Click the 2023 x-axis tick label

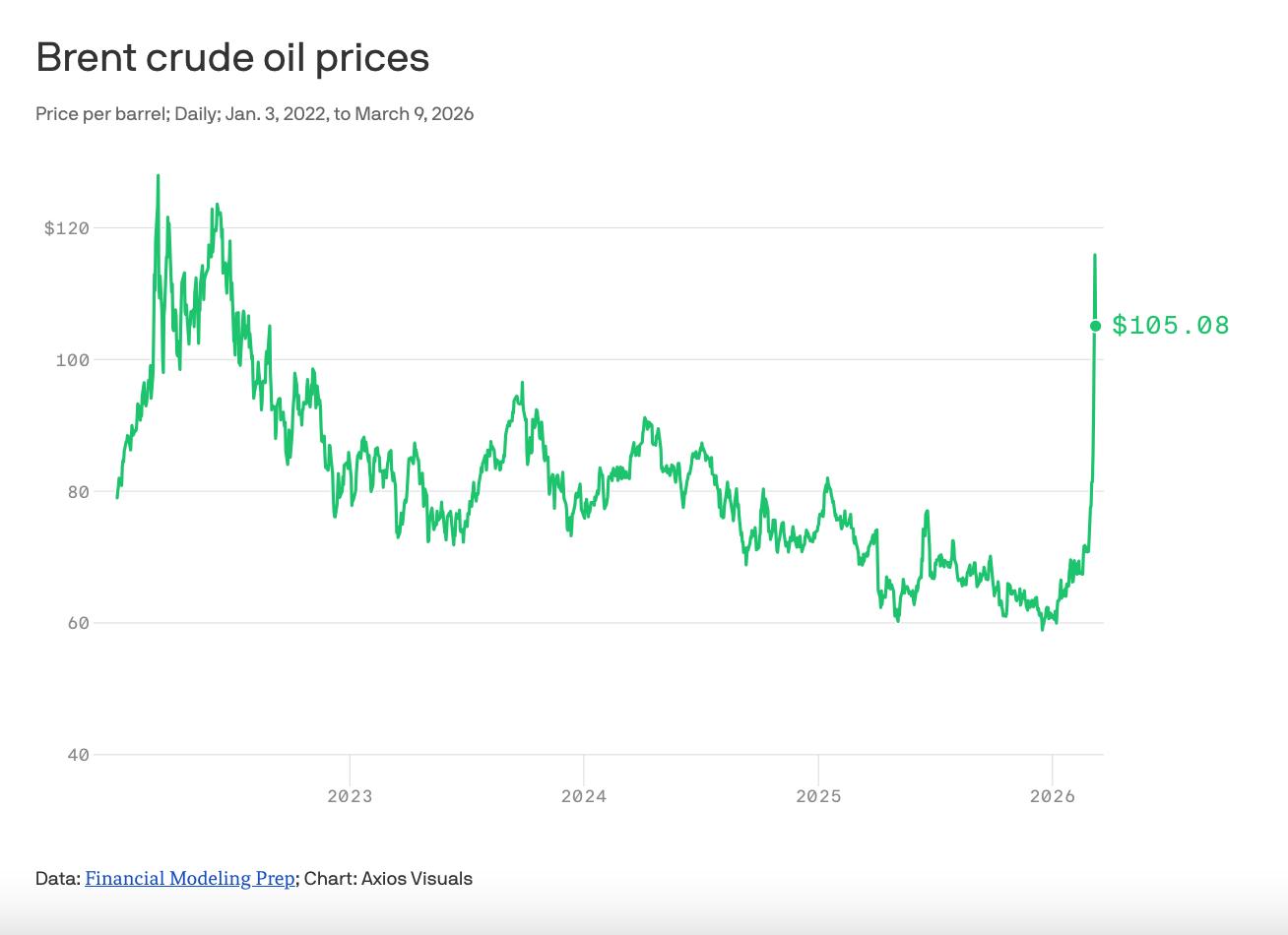click(x=350, y=796)
